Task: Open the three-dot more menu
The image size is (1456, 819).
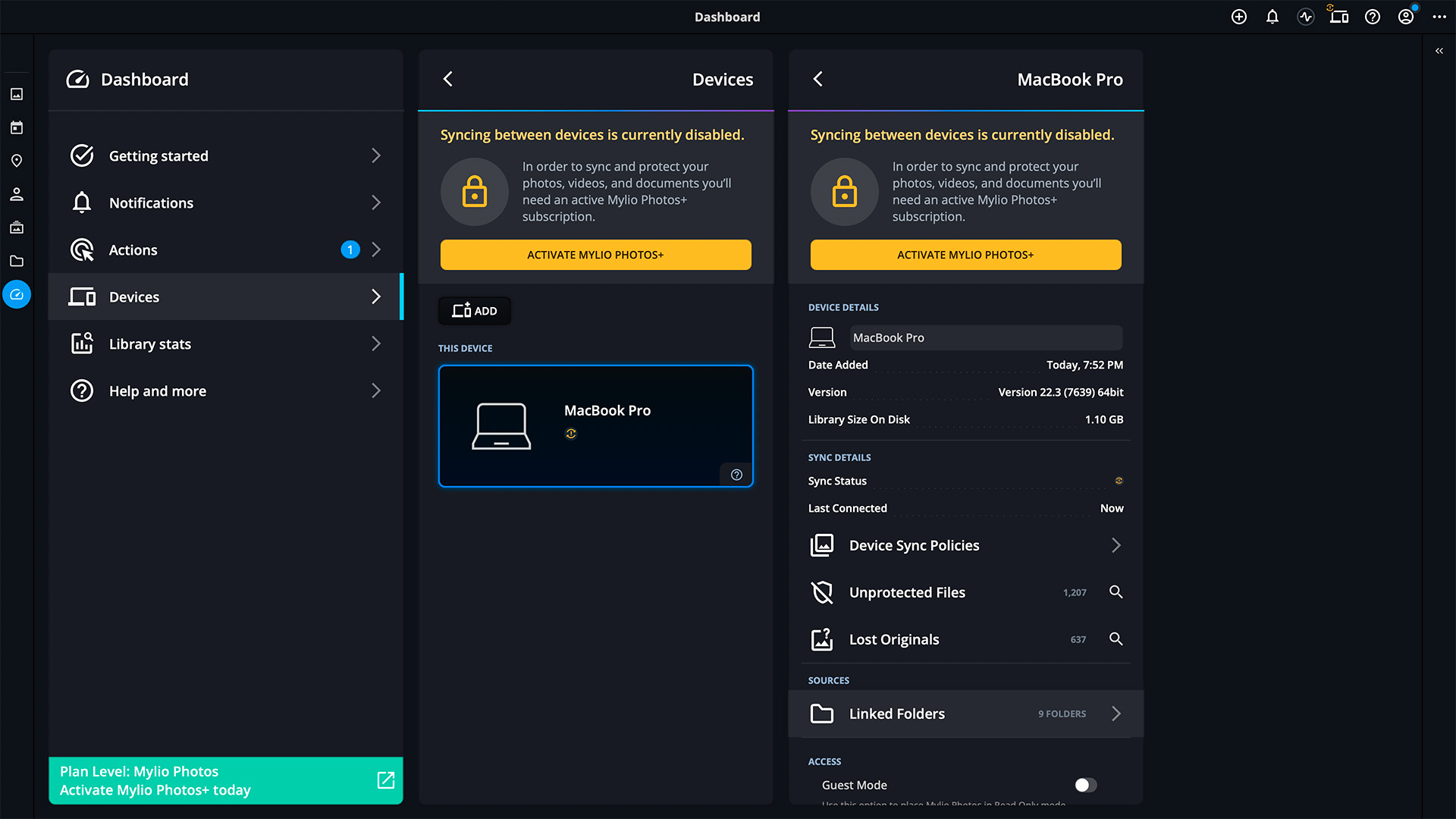Action: click(x=1439, y=17)
